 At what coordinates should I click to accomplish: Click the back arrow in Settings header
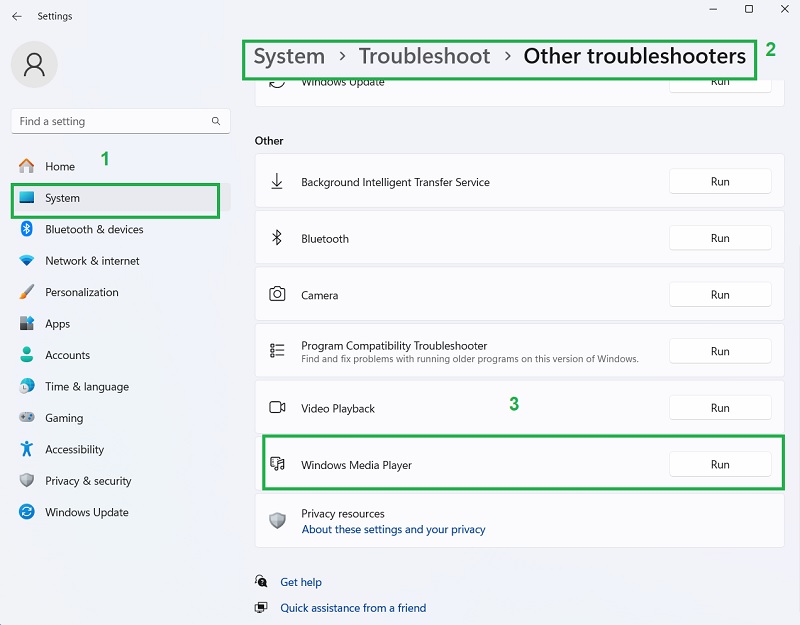coord(17,16)
